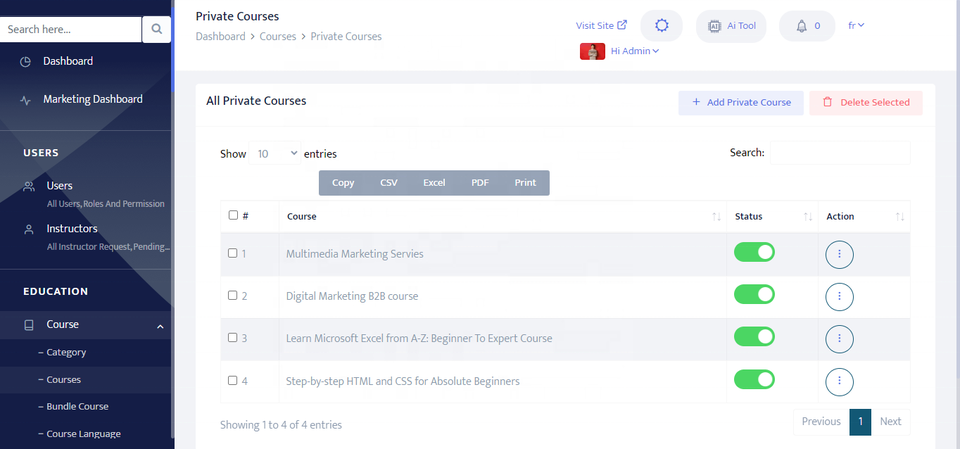Screen dimensions: 960x449
Task: Check the checkbox for row 2
Action: [x=233, y=296]
